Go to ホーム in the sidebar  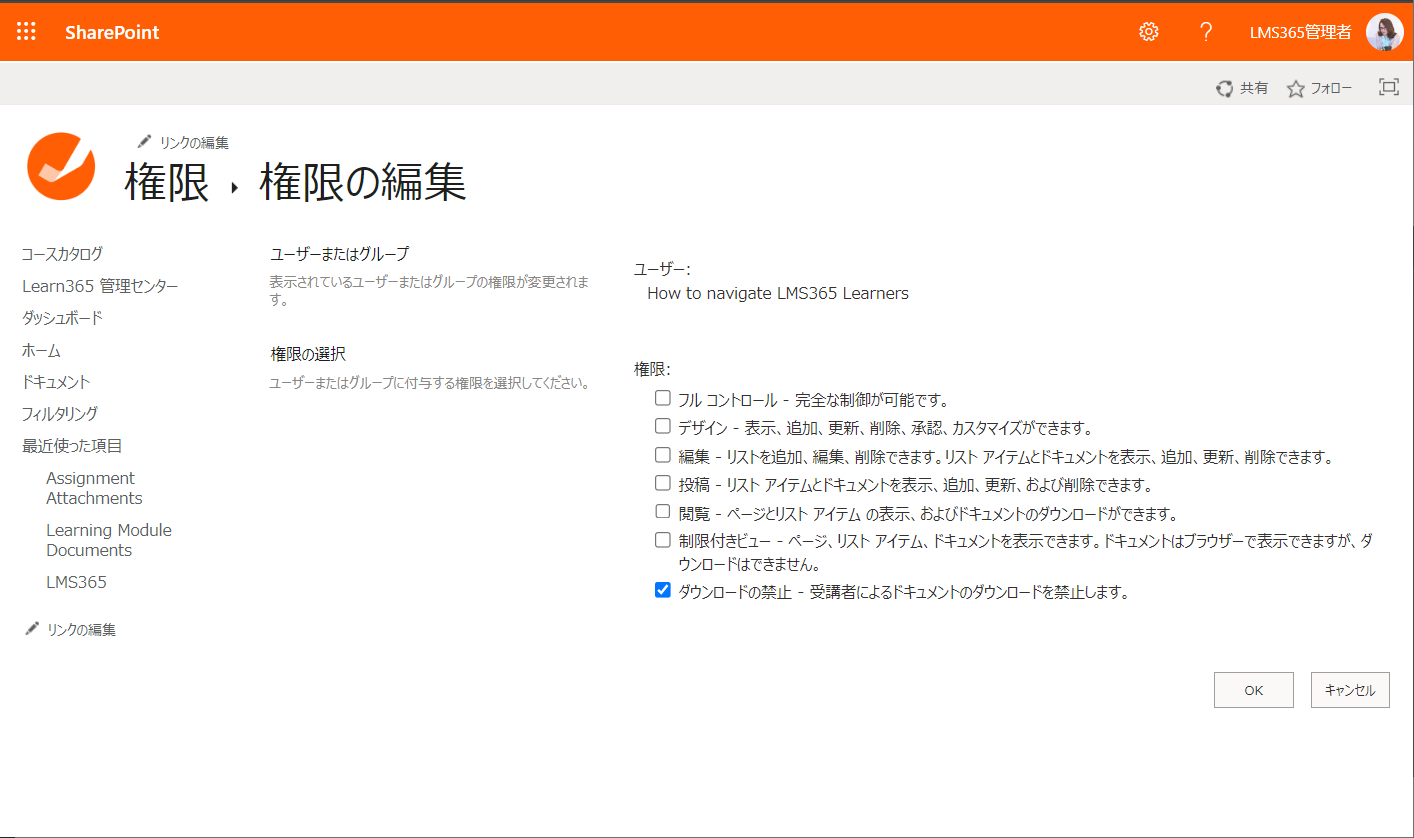point(41,350)
